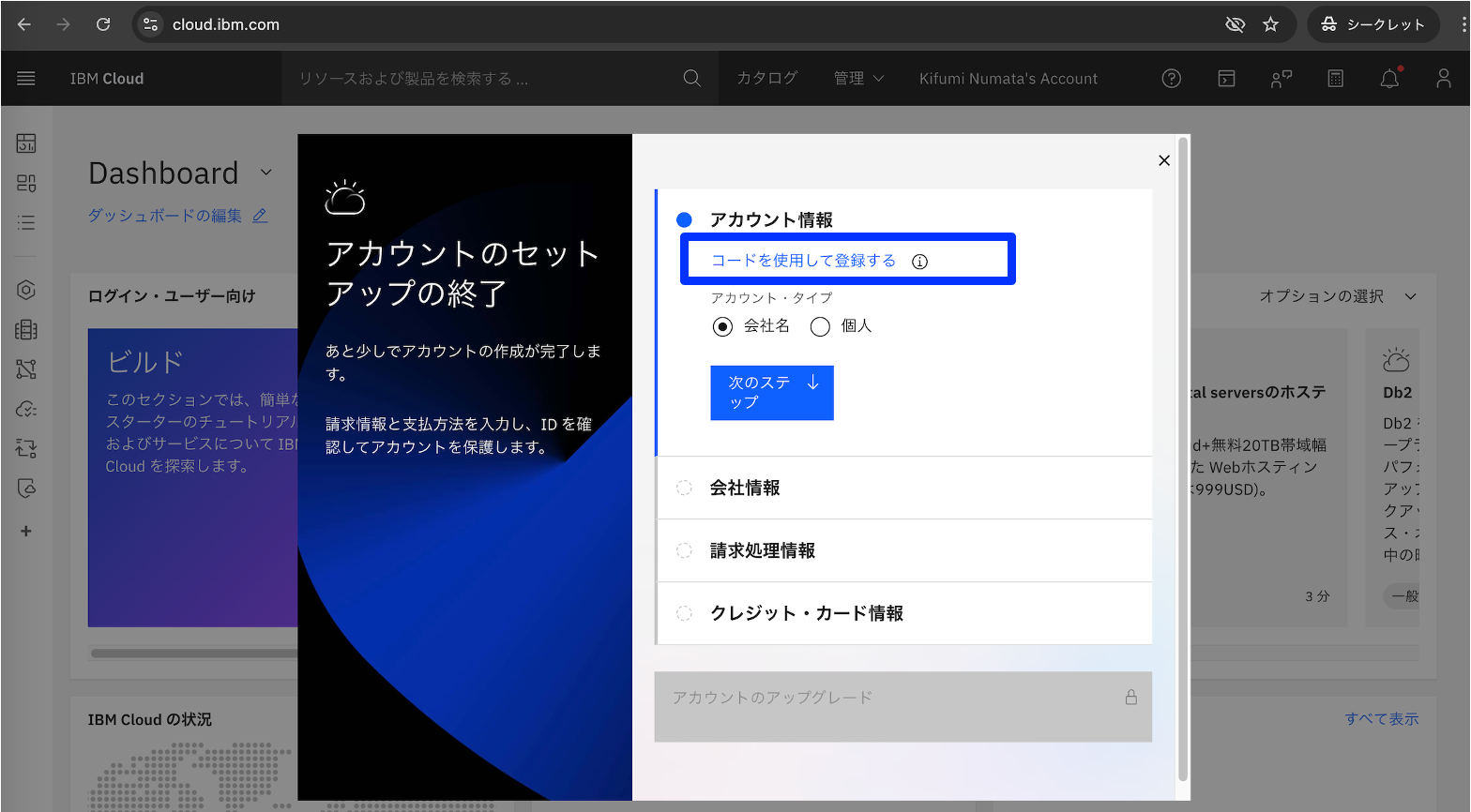The width and height of the screenshot is (1471, 812).
Task: Open the user profile avatar icon
Action: (x=1444, y=79)
